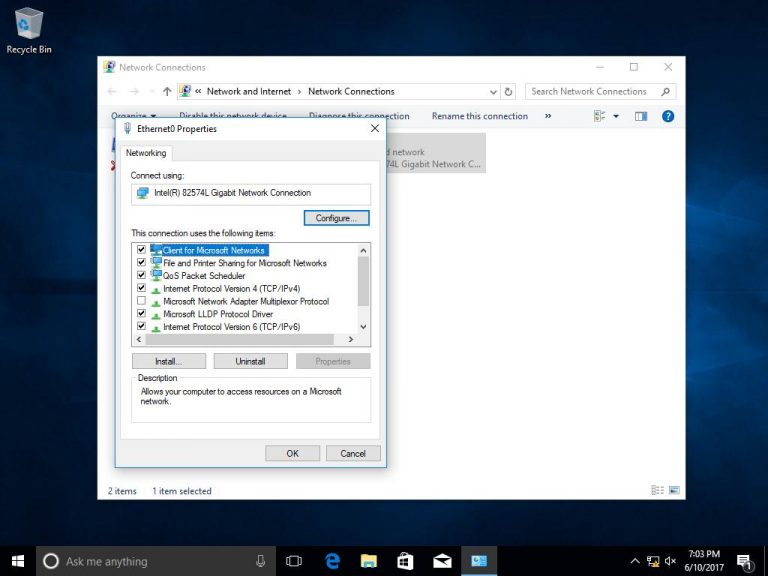Uncheck Client for Microsoft Networks

[x=141, y=250]
